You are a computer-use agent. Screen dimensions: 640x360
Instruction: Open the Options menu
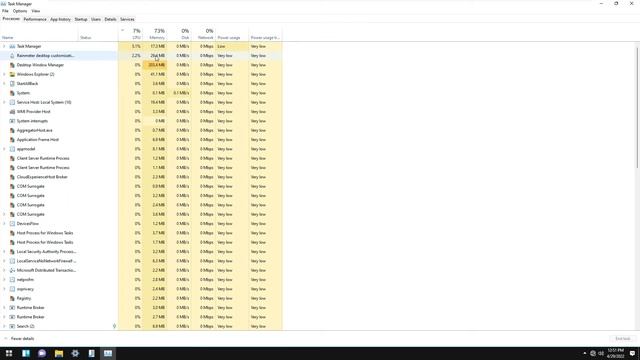click(20, 11)
